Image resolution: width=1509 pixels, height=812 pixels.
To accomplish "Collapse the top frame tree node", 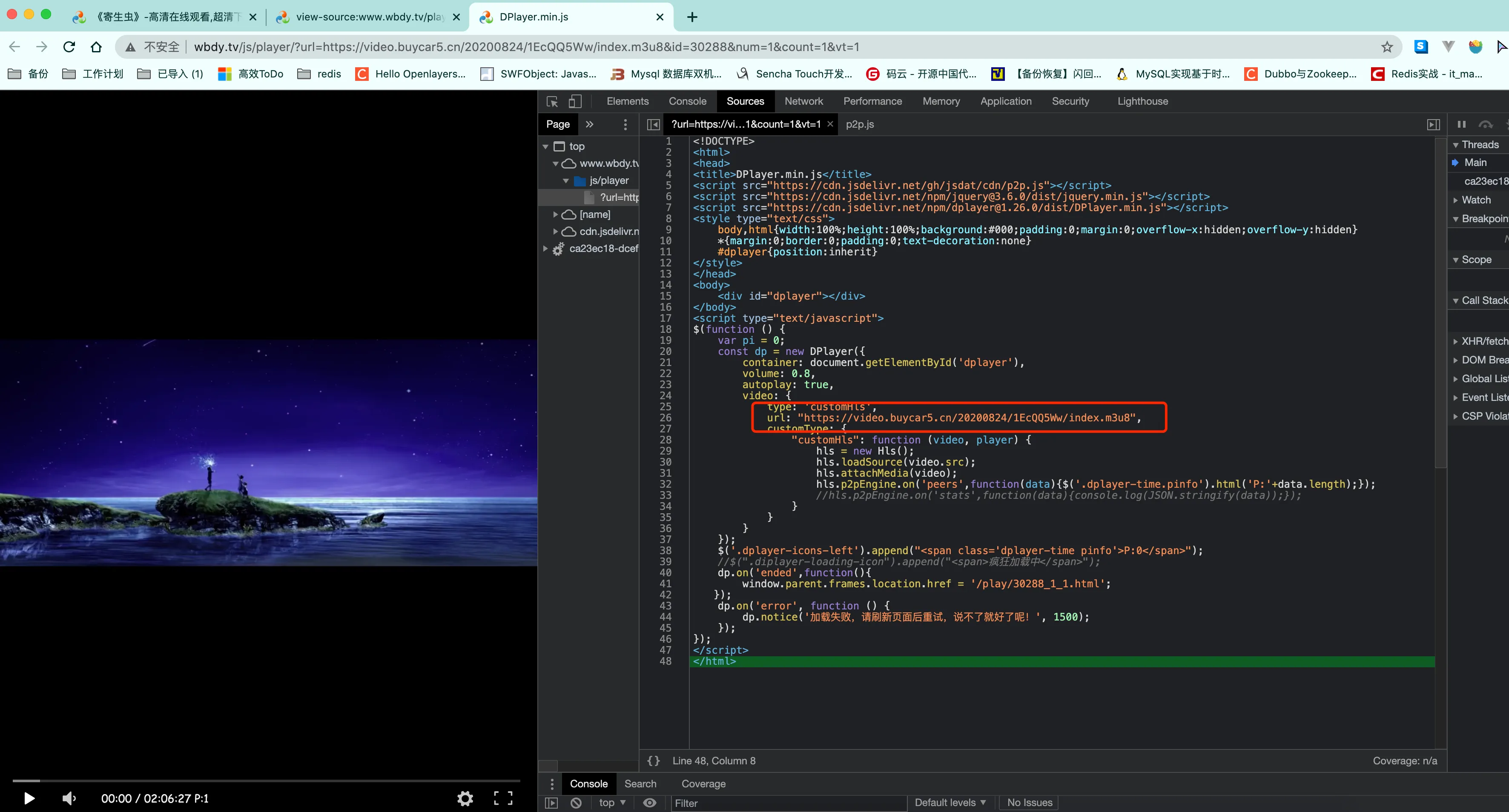I will click(x=545, y=146).
